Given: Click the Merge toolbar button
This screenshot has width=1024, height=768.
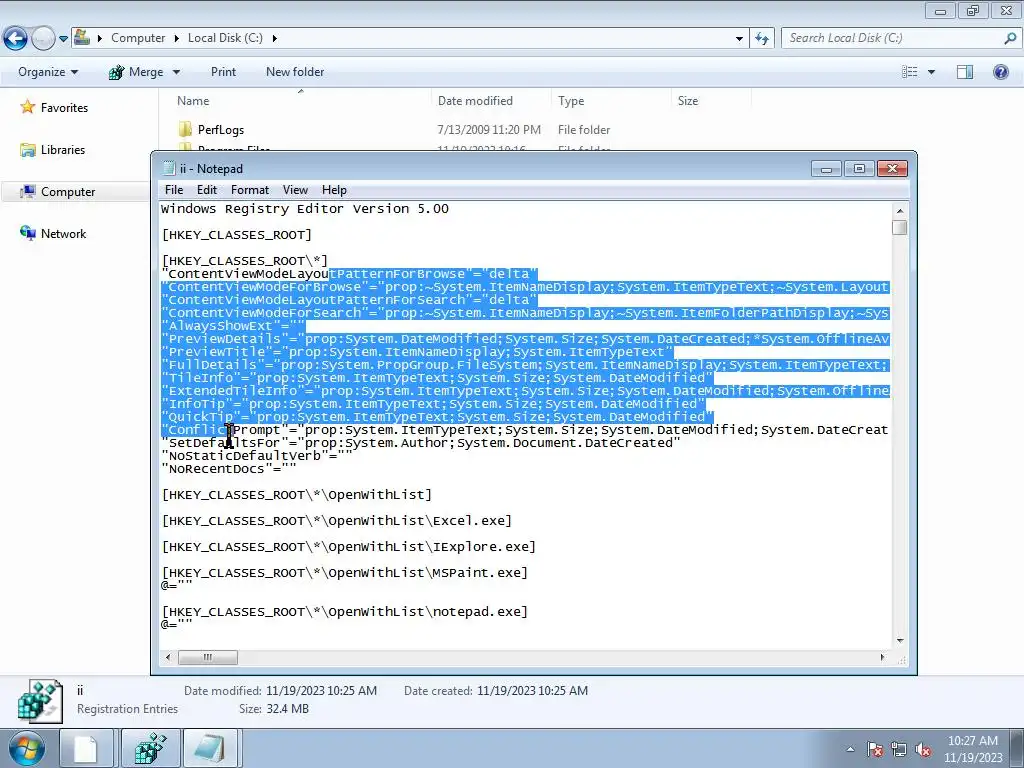Looking at the screenshot, I should 136,72.
